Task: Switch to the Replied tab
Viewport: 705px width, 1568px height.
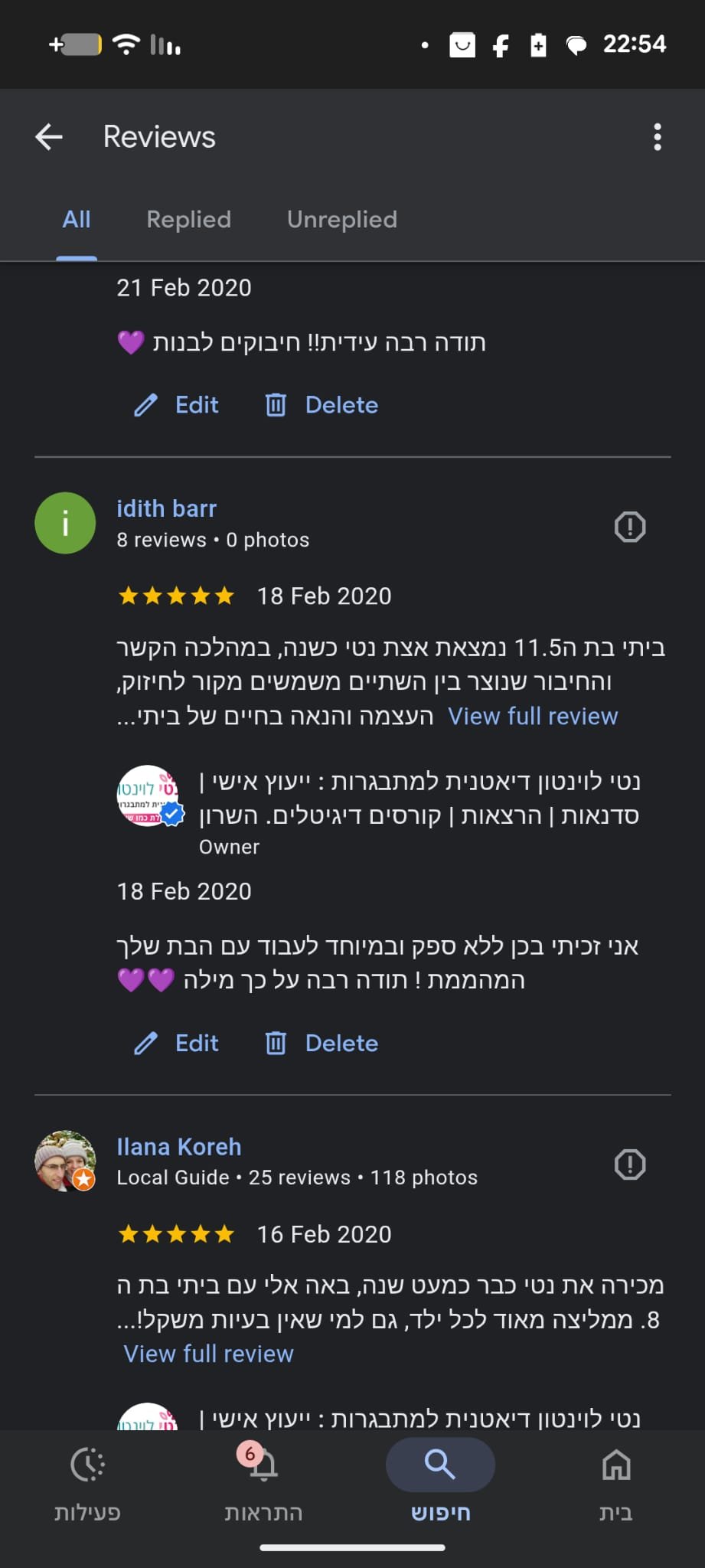Action: (188, 220)
